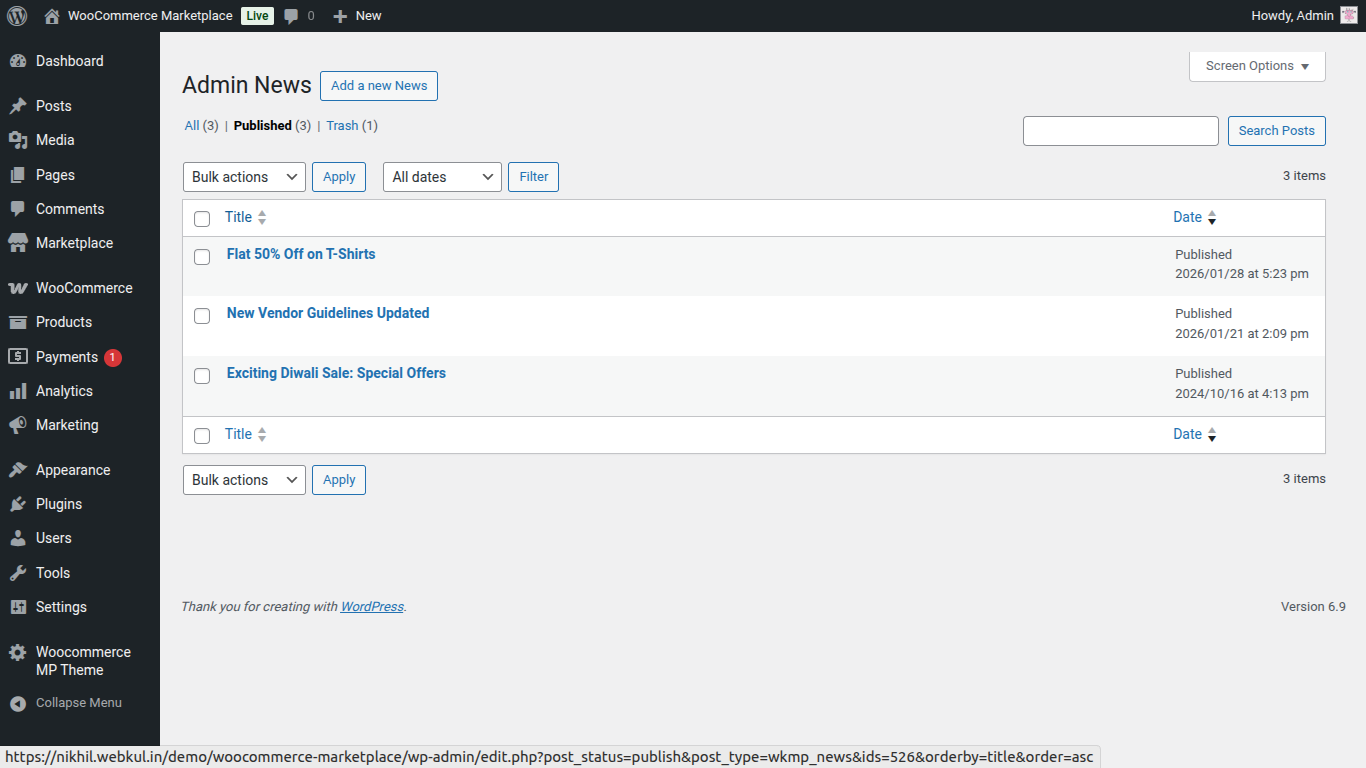Click the search posts input field

tap(1120, 131)
